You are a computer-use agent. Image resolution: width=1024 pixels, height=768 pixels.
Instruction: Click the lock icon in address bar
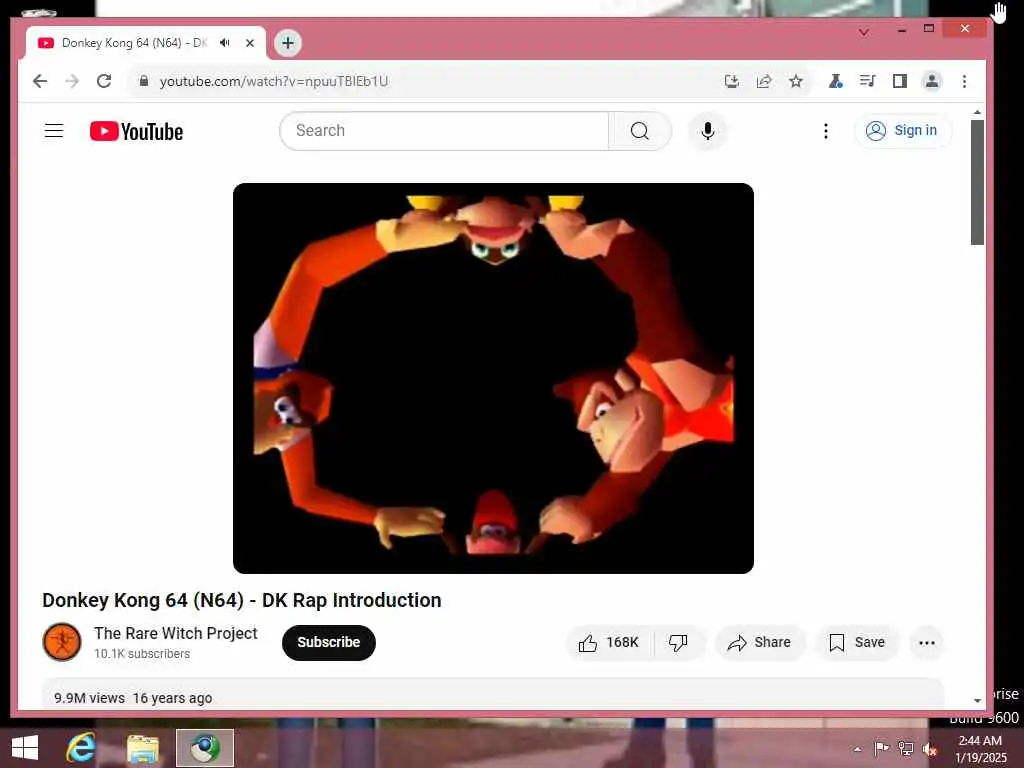point(144,81)
